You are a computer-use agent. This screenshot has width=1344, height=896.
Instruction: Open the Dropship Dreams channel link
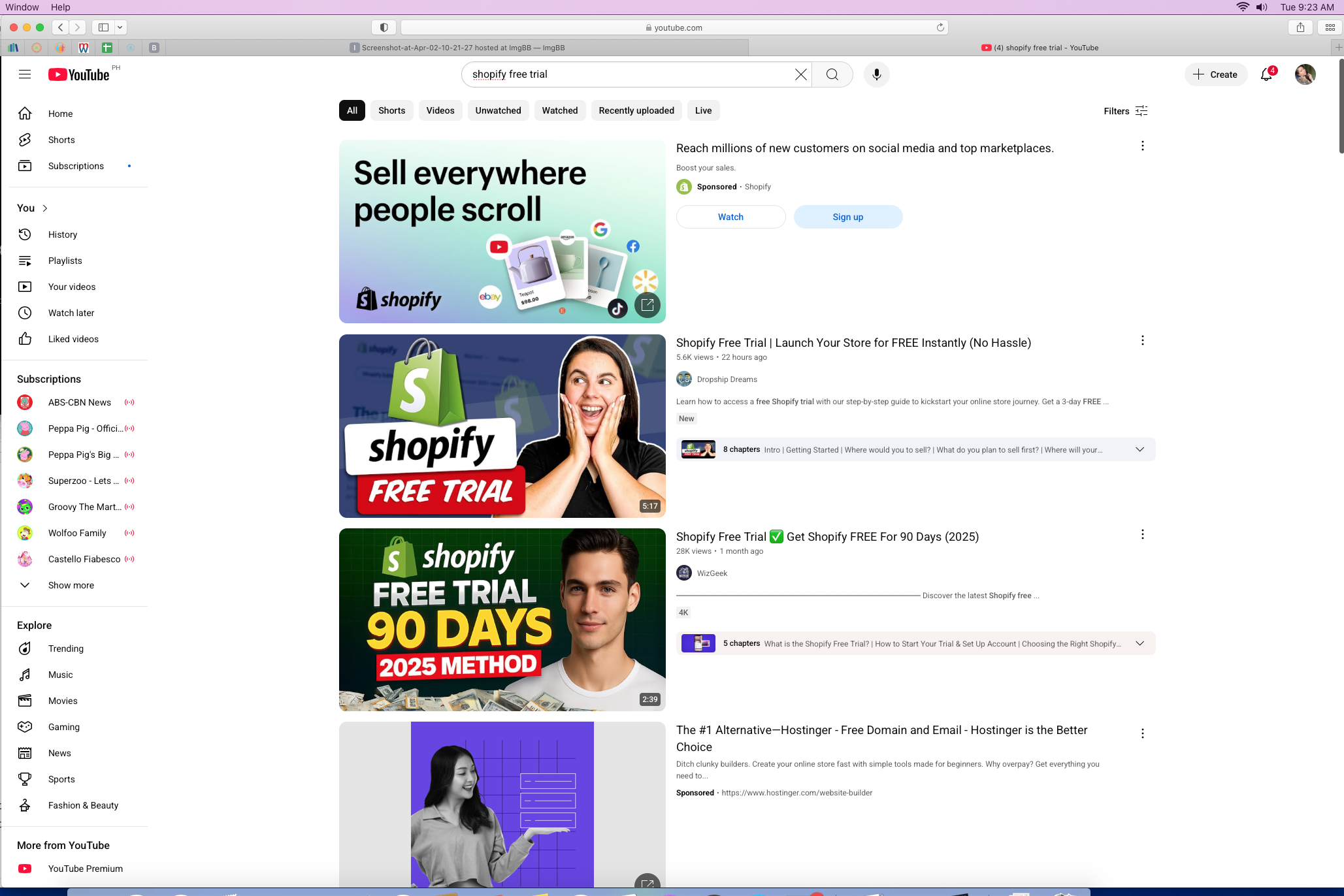tap(727, 379)
